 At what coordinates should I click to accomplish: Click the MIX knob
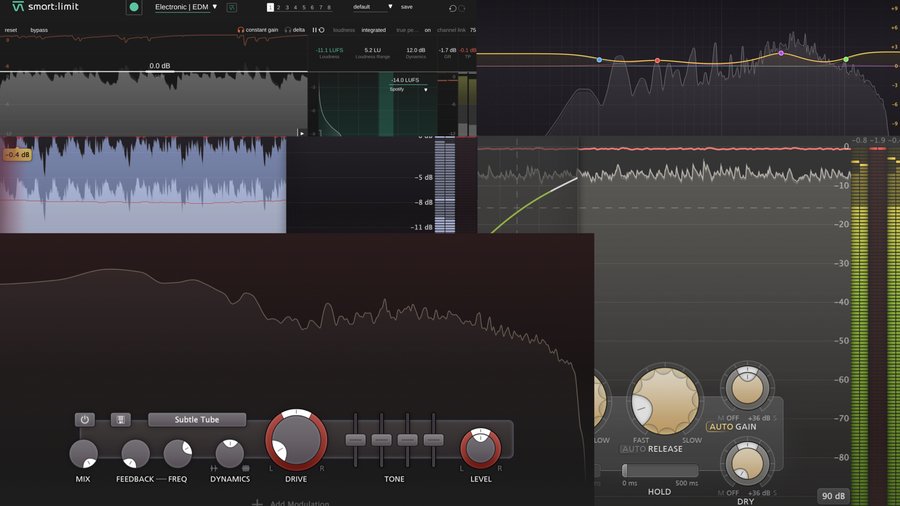pyautogui.click(x=83, y=453)
